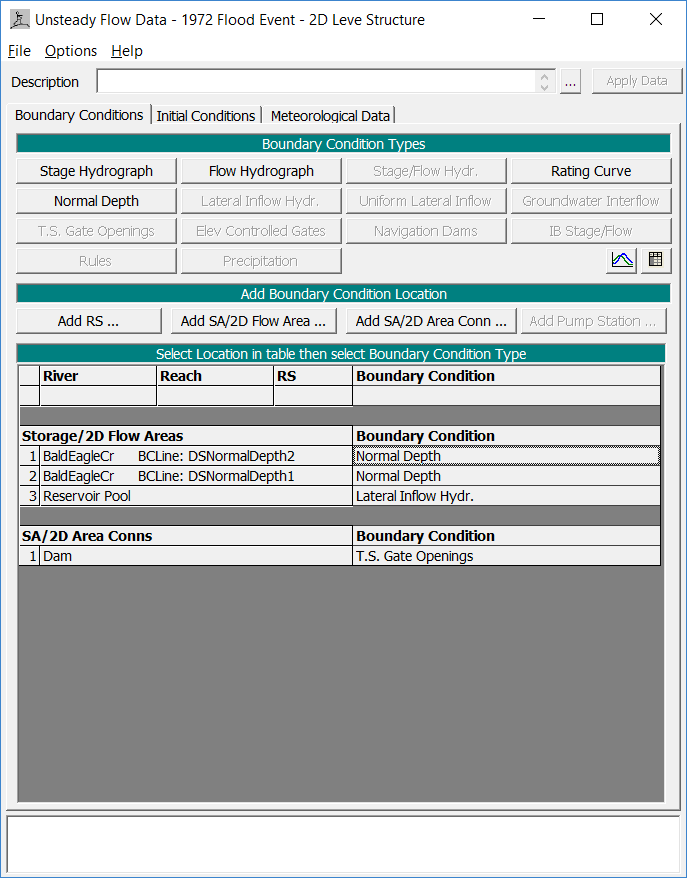Screen dimensions: 687x878
Task: Click the Stage Hydrograph button
Action: (x=96, y=171)
